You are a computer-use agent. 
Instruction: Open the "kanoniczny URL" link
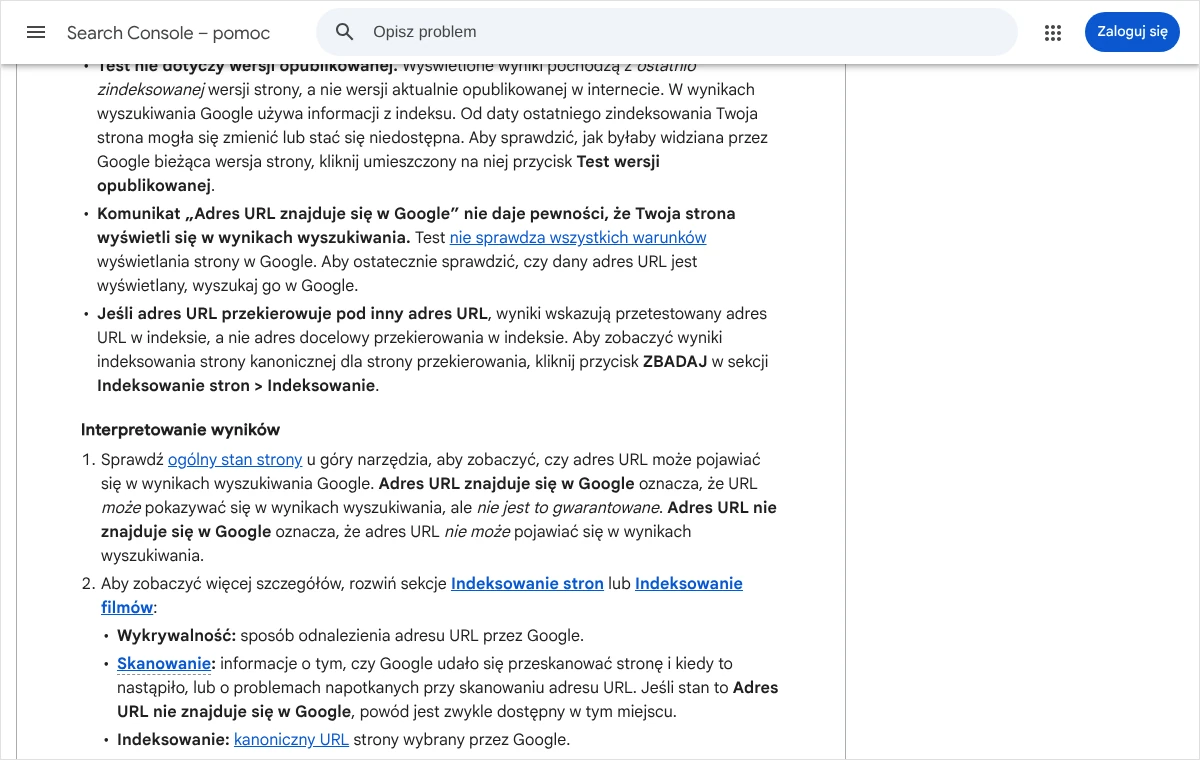pyautogui.click(x=291, y=740)
